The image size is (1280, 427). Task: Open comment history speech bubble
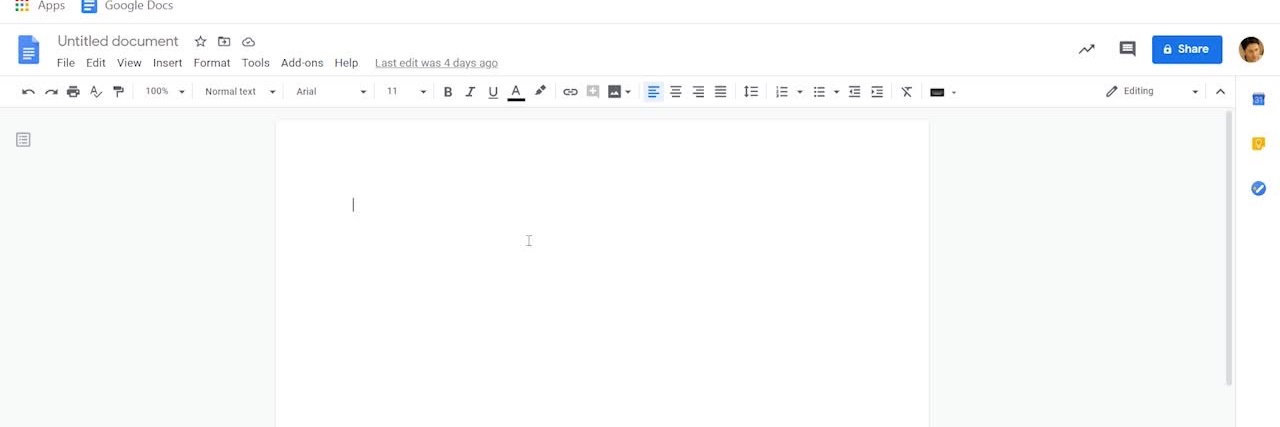click(1127, 49)
